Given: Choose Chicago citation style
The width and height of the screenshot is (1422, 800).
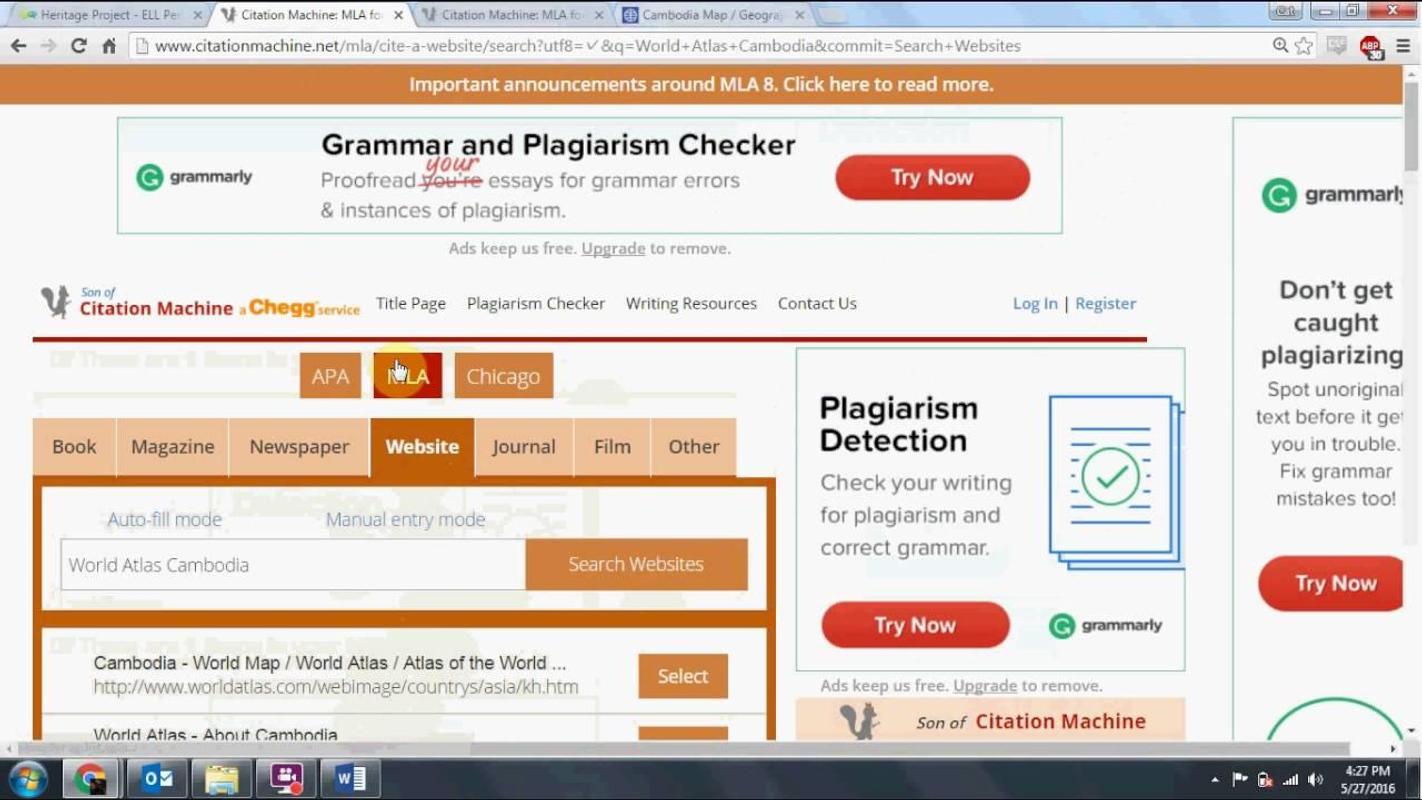Looking at the screenshot, I should tap(503, 376).
